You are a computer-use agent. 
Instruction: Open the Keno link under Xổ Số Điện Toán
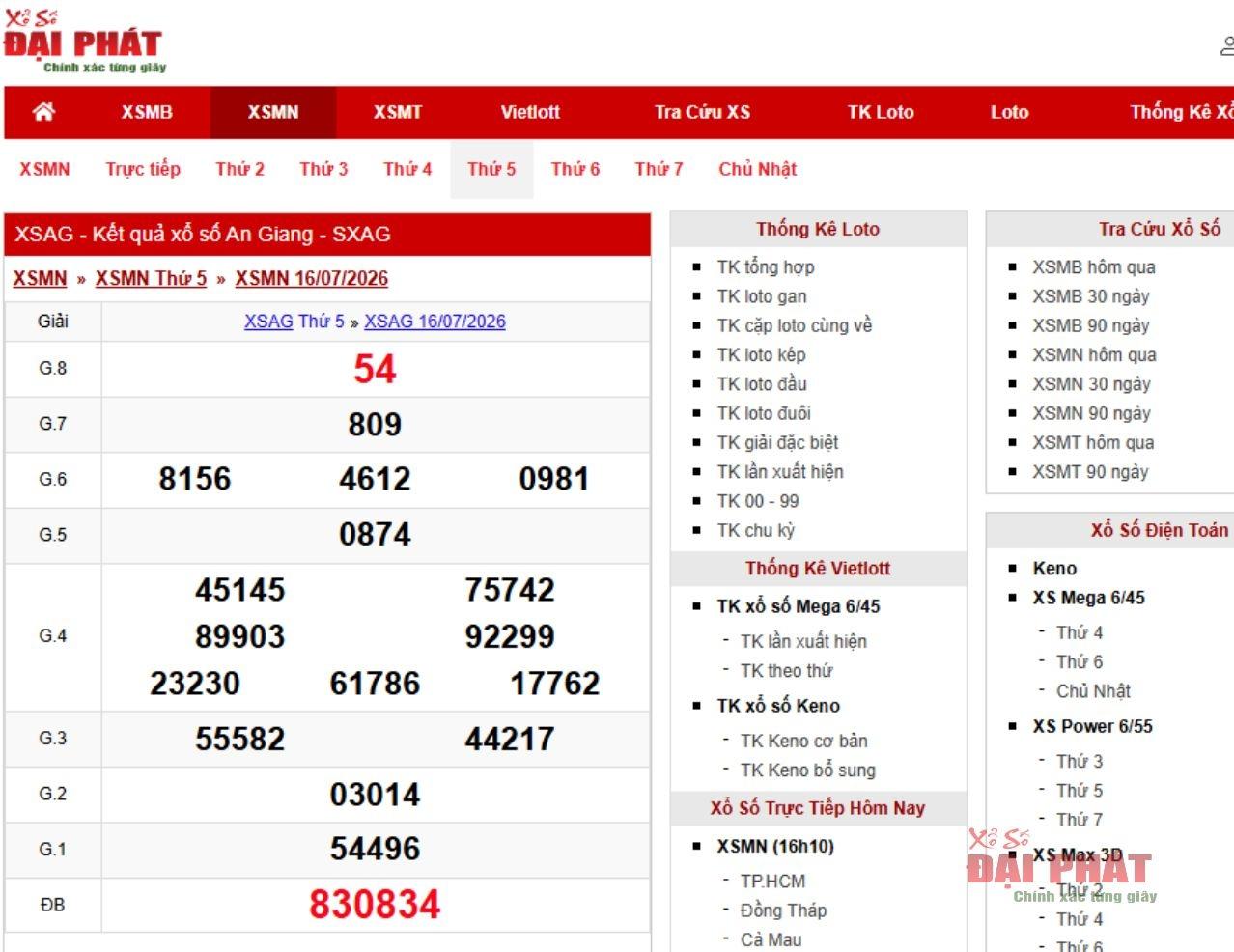pyautogui.click(x=1054, y=569)
